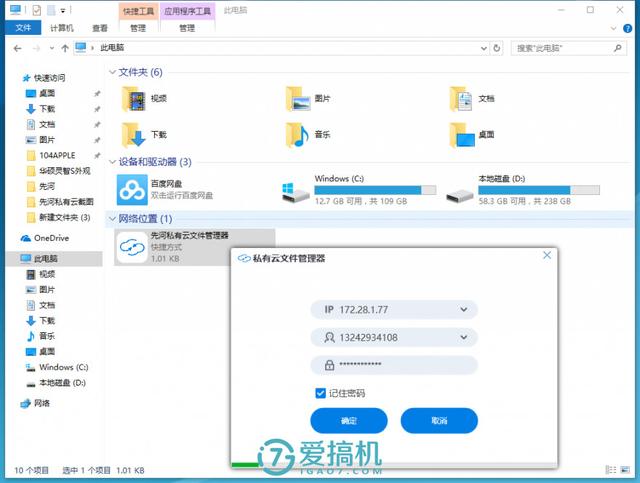Expand the ribbon chevron
This screenshot has width=640, height=483.
[x=613, y=29]
